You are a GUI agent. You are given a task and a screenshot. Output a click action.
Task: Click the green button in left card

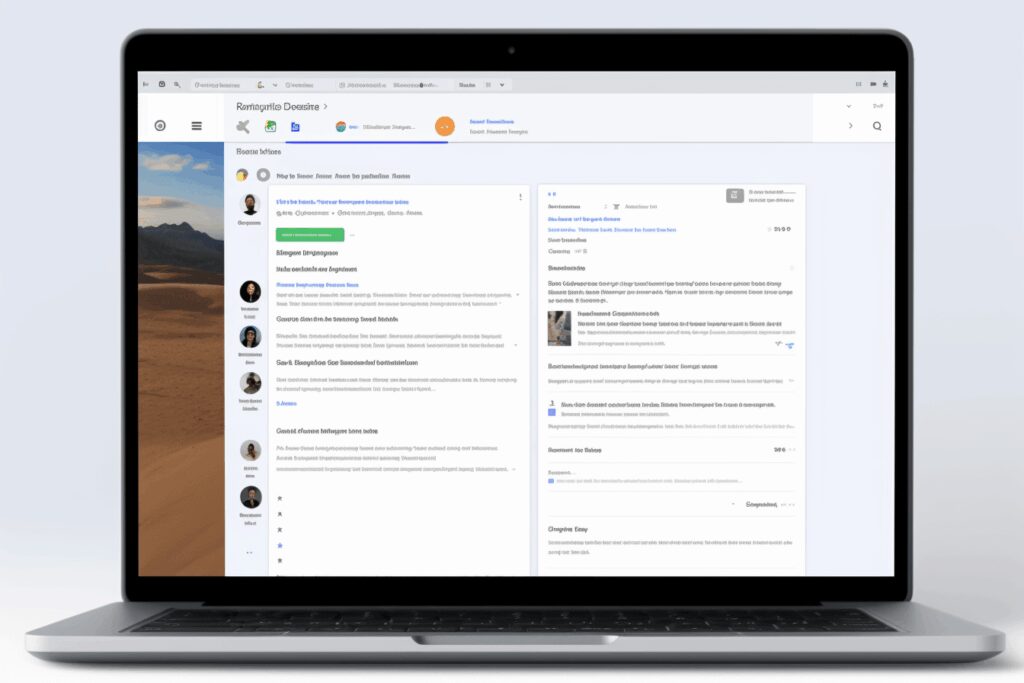click(309, 235)
